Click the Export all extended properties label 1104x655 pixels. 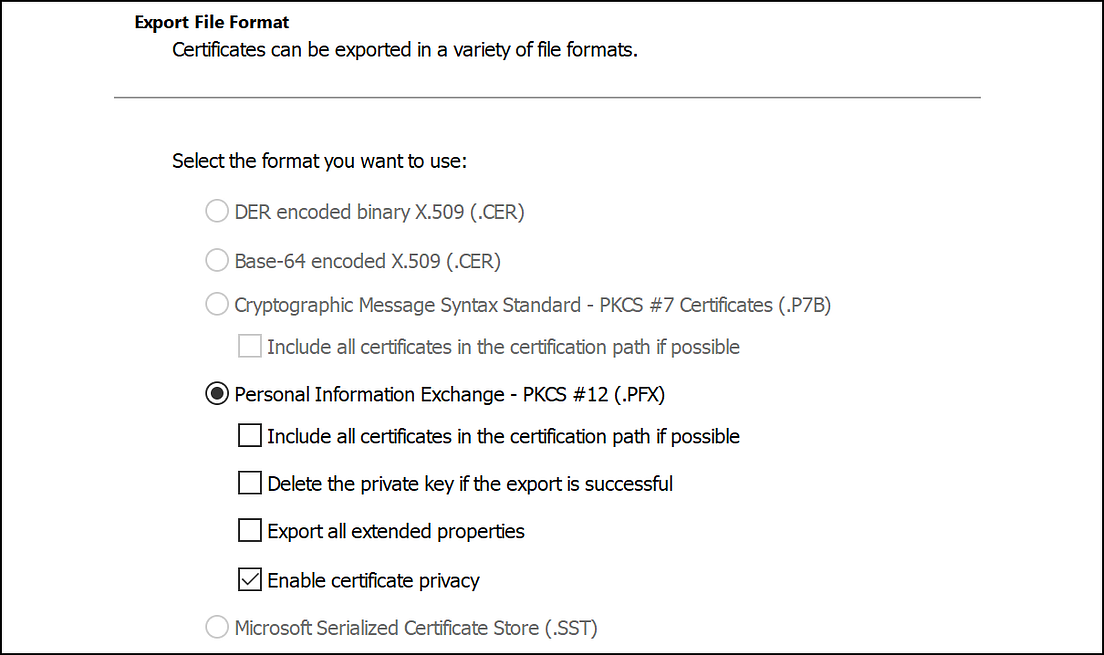coord(395,531)
